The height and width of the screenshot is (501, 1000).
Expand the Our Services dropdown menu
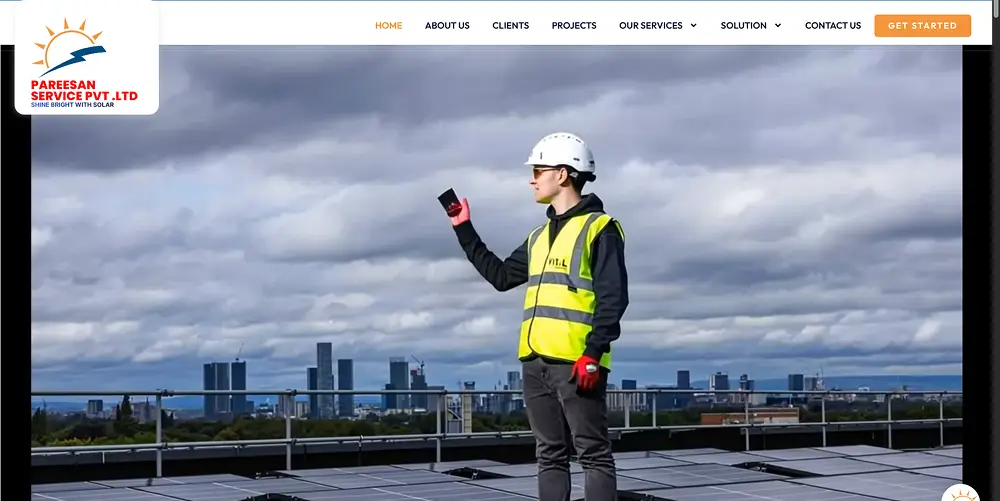tap(651, 26)
